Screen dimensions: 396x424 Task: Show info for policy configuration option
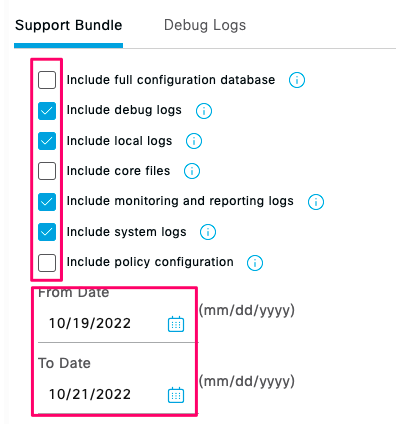pyautogui.click(x=255, y=263)
